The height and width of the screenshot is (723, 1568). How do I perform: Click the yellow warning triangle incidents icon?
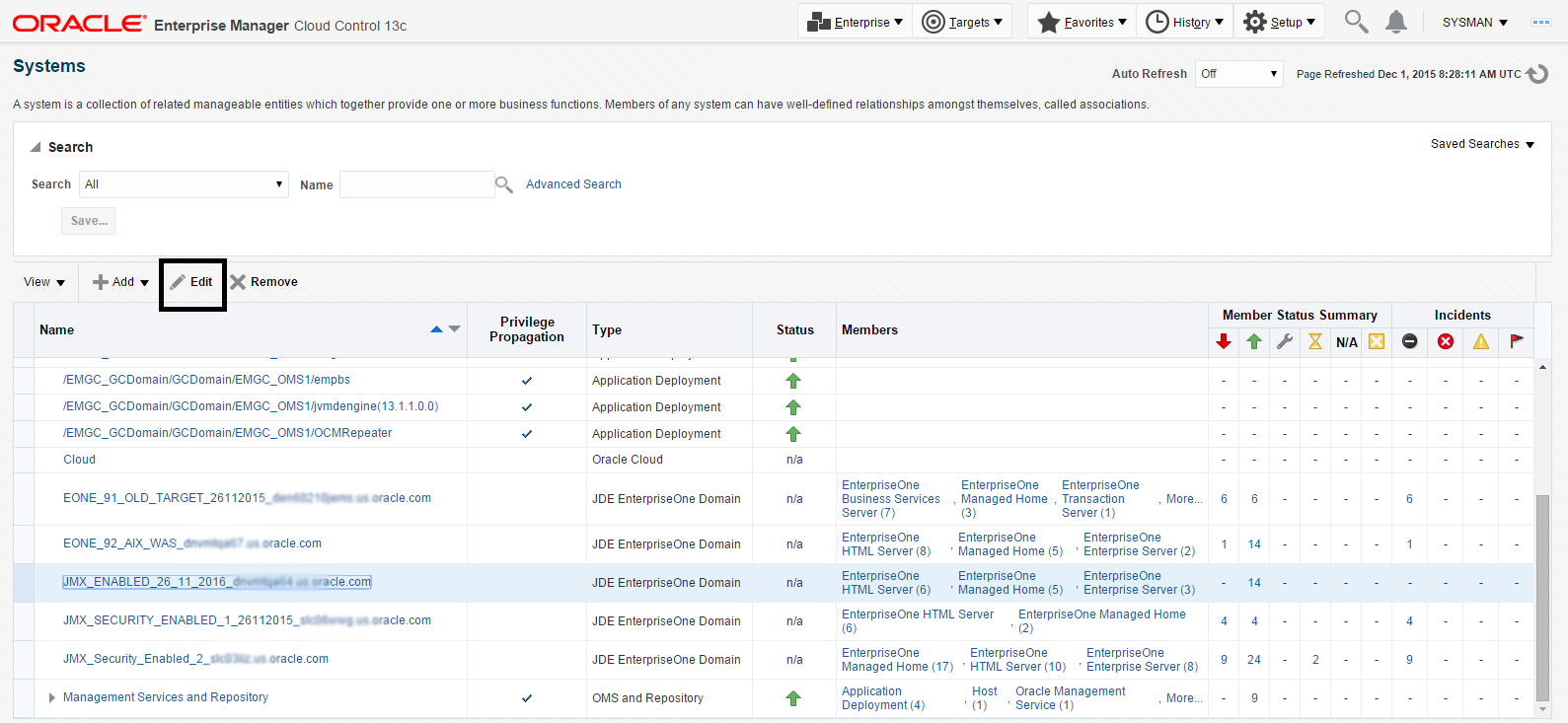click(1481, 341)
